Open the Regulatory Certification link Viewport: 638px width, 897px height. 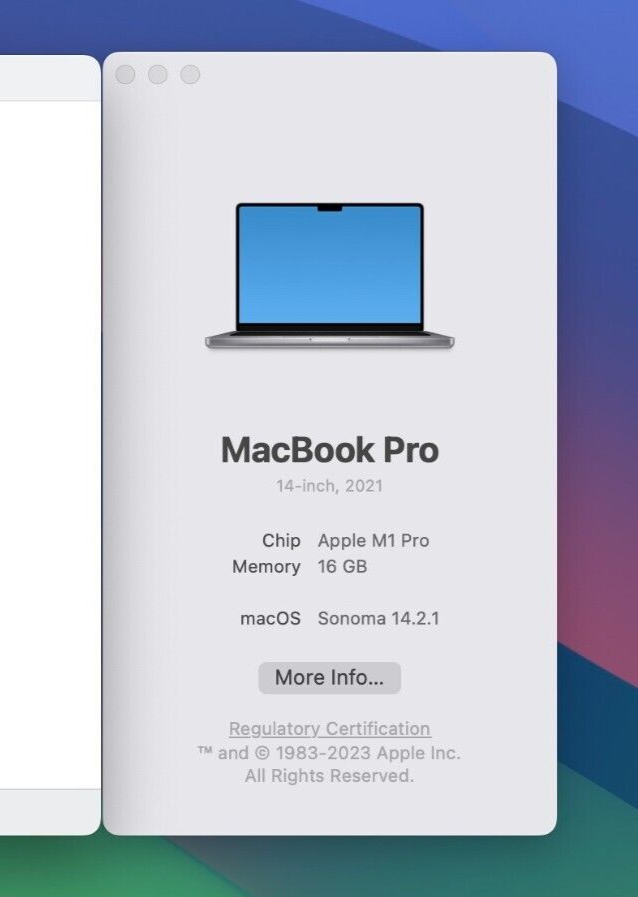tap(330, 729)
